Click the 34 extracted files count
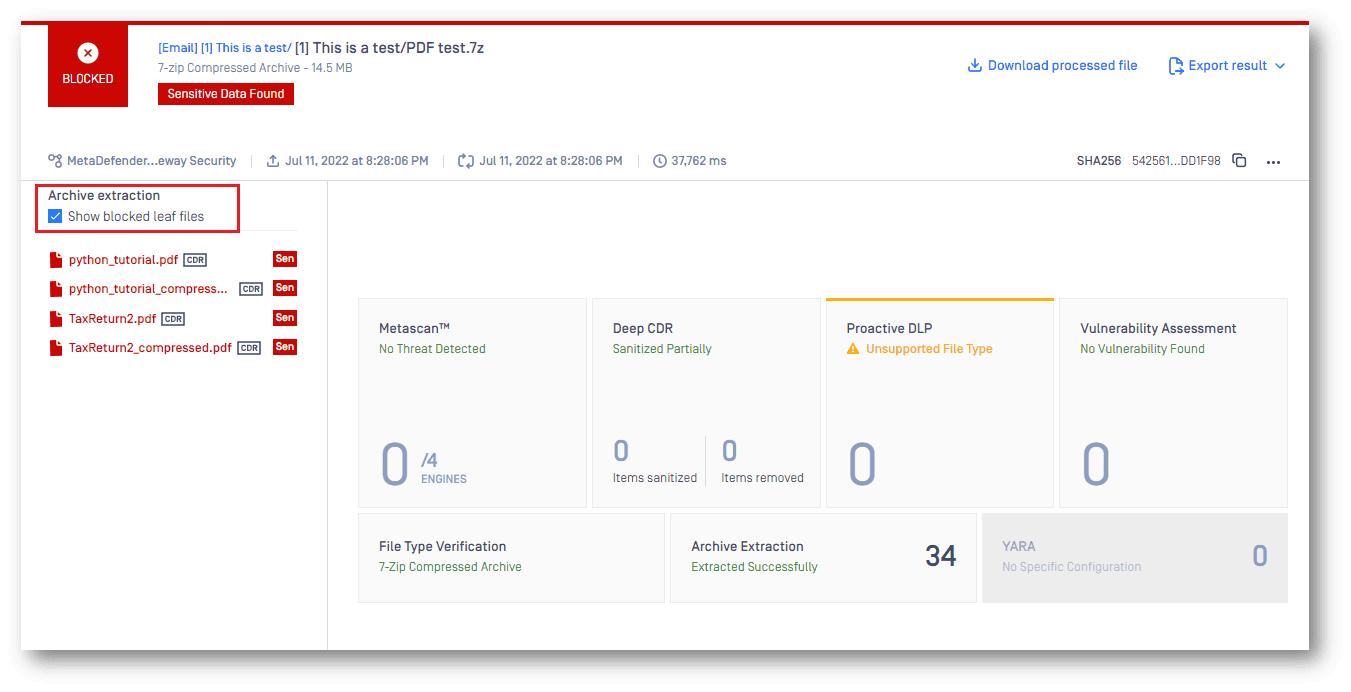Viewport: 1351px width, 692px height. click(940, 556)
